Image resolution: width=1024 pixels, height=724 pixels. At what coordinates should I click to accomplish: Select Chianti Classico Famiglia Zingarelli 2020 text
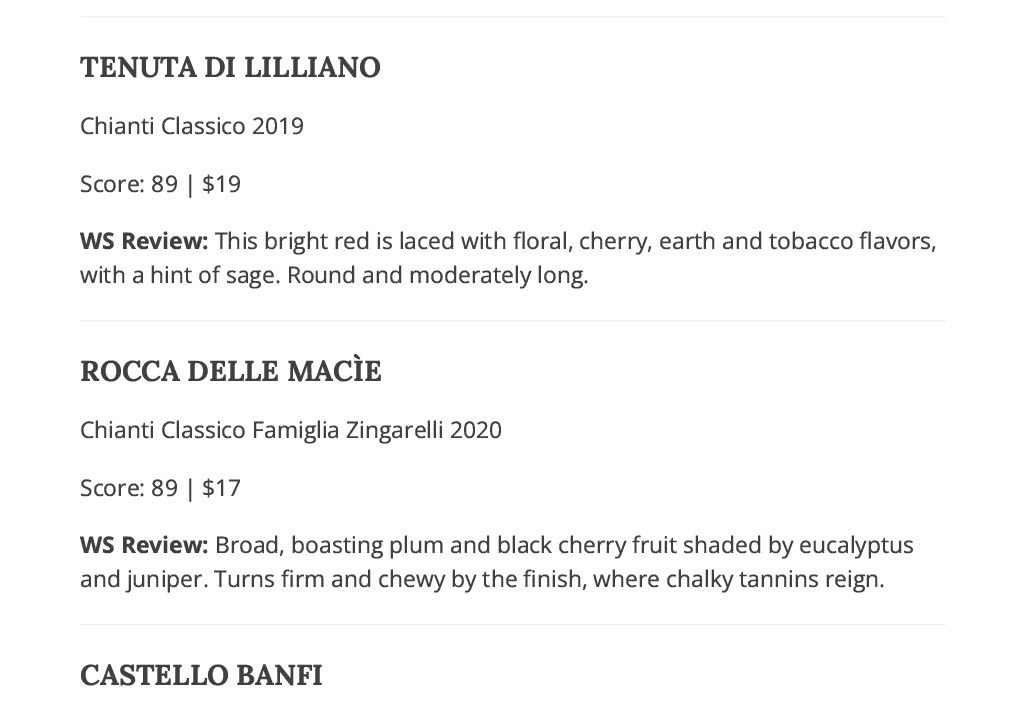pyautogui.click(x=291, y=430)
